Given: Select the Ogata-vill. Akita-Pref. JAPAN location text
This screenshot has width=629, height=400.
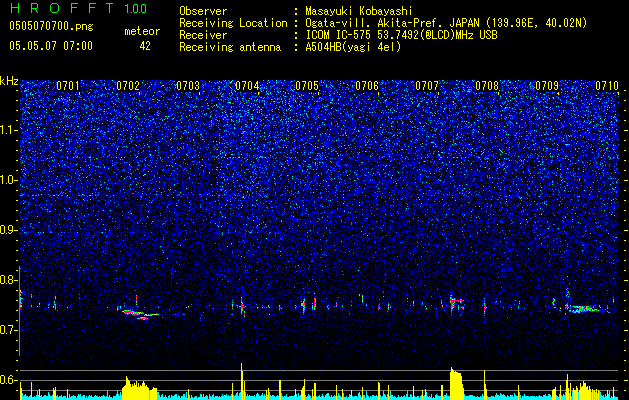Looking at the screenshot, I should (446, 23).
